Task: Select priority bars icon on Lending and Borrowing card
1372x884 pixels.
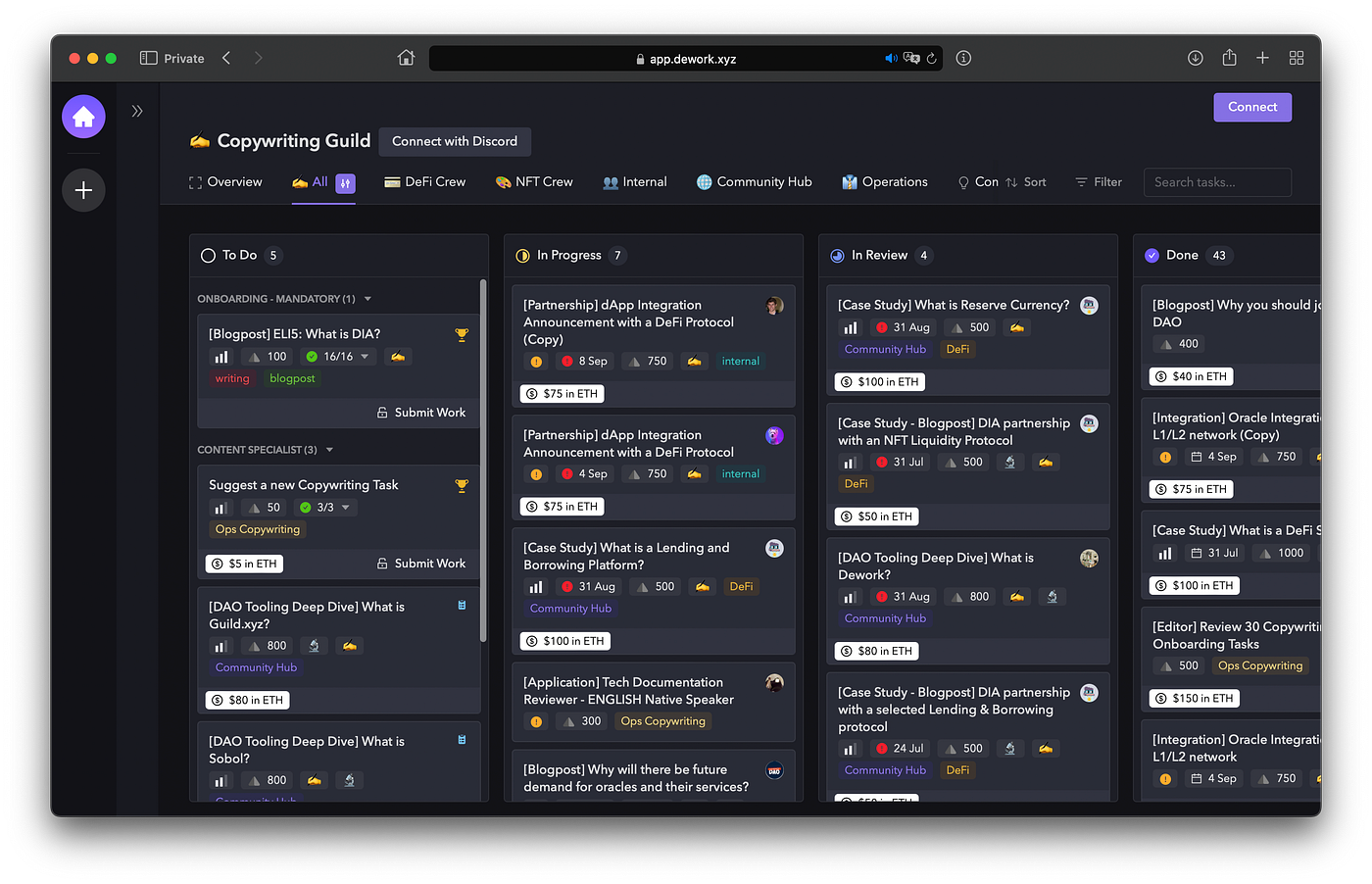Action: (x=536, y=587)
